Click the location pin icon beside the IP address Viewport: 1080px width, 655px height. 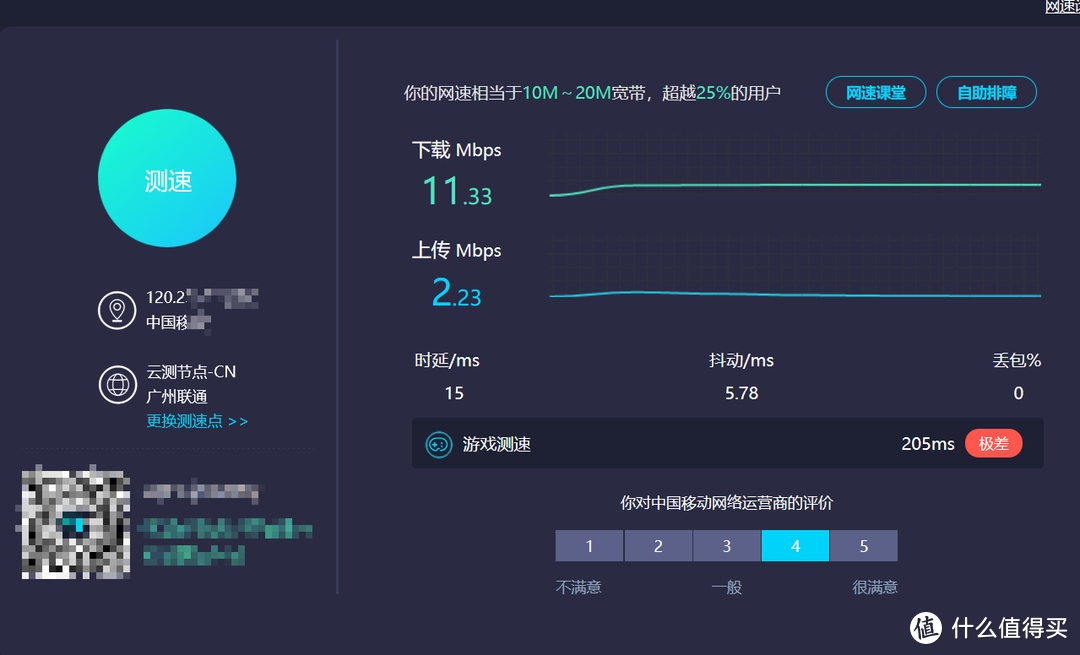click(x=117, y=310)
